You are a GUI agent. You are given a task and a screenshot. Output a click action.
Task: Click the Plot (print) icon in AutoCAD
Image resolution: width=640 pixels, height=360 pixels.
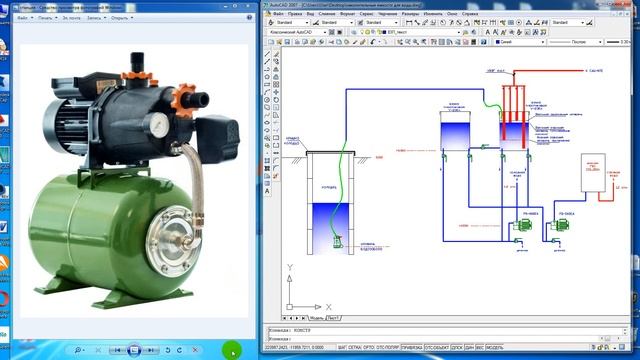(x=297, y=42)
